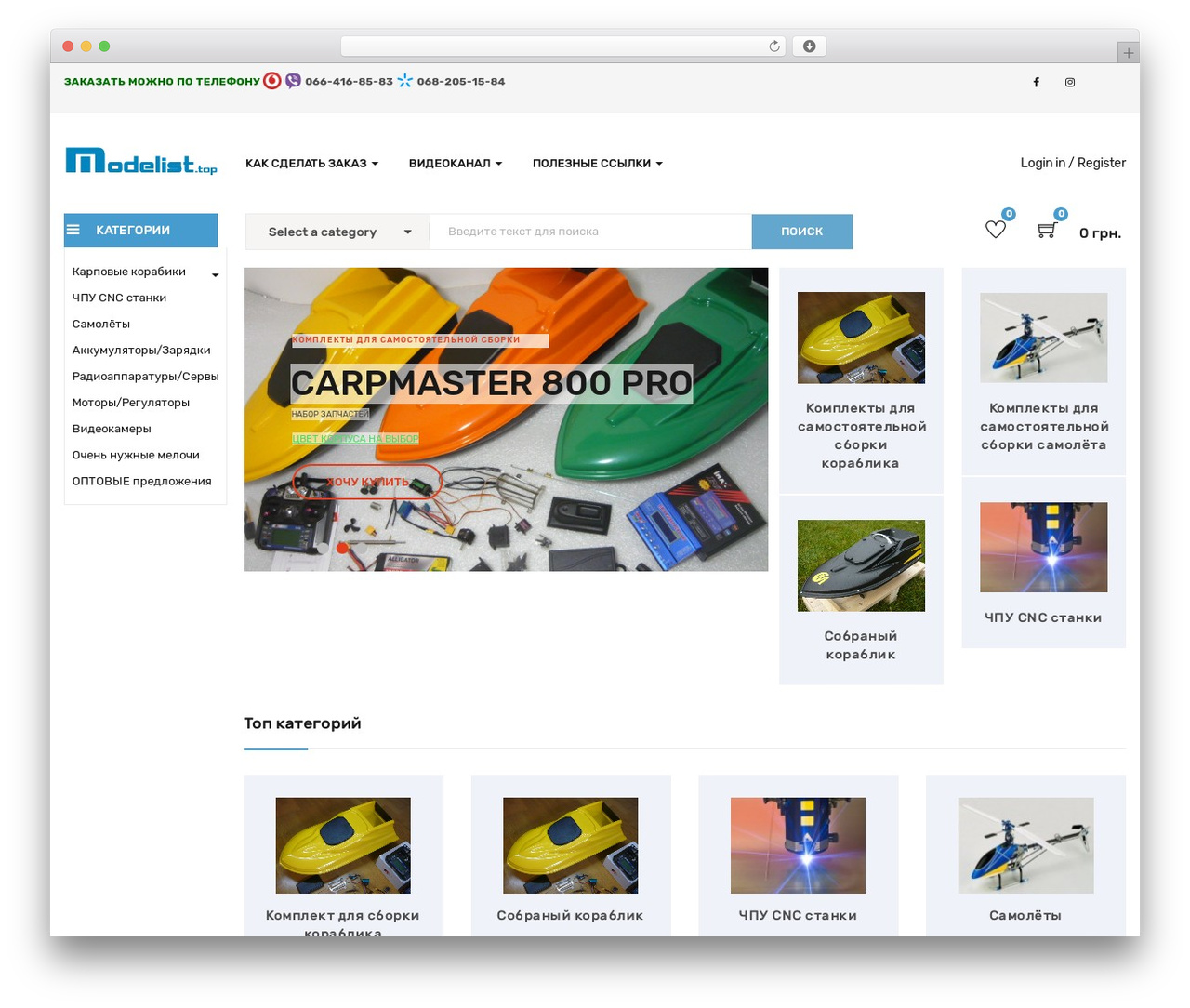1190x1008 pixels.
Task: Open the Instagram page icon
Action: click(x=1070, y=82)
